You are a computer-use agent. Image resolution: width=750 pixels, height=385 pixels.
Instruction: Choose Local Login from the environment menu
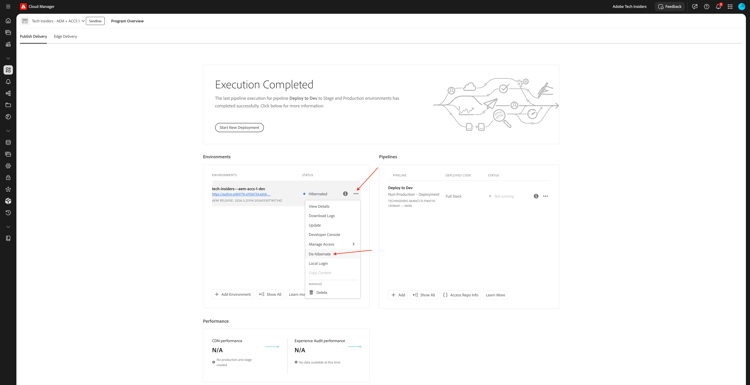pyautogui.click(x=332, y=264)
